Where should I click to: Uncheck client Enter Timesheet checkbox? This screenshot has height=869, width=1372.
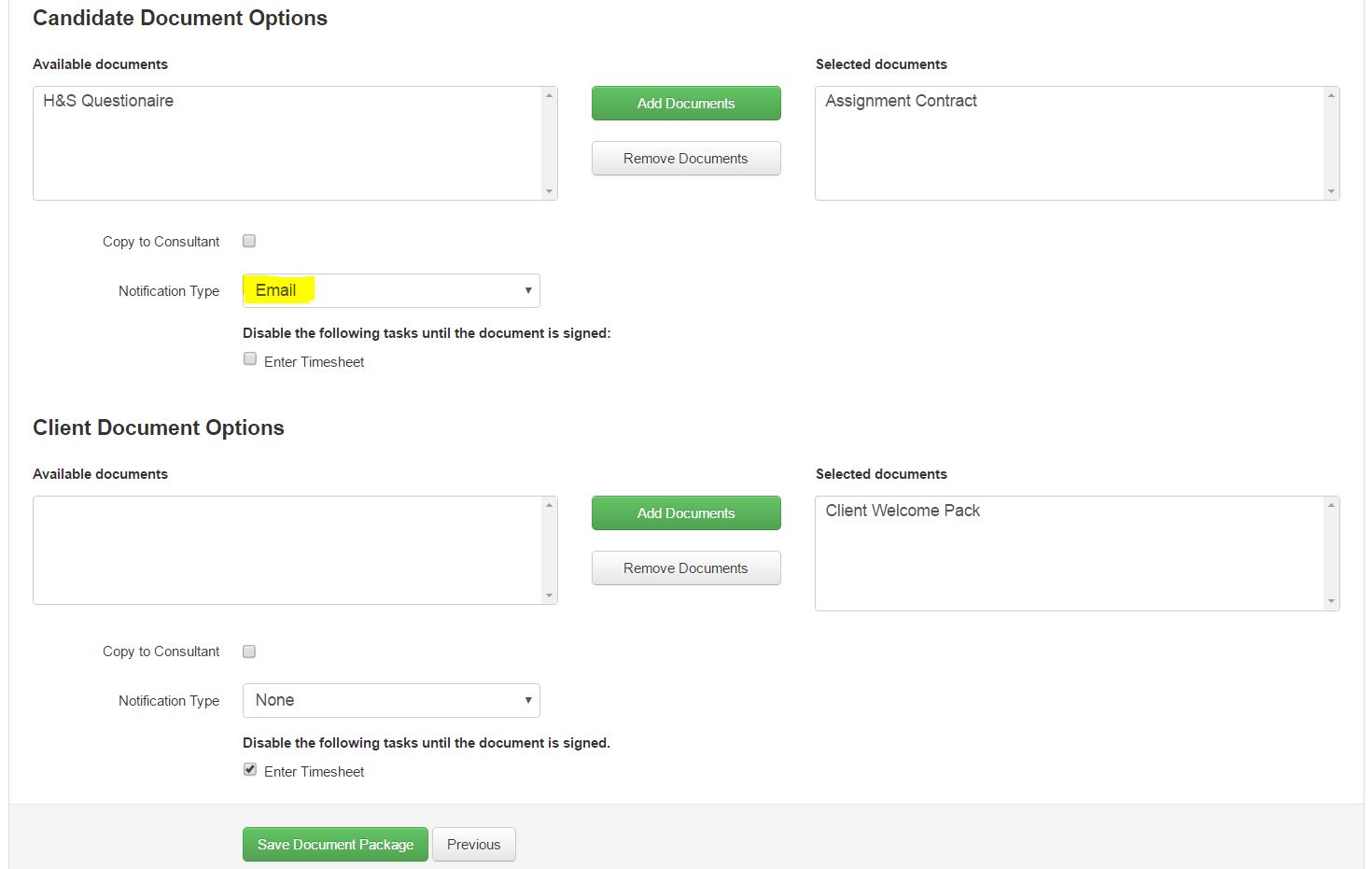[250, 769]
